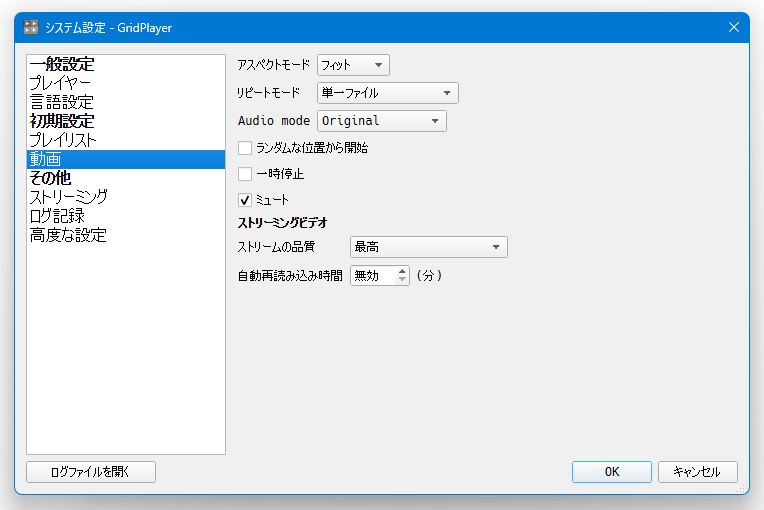Close the システム設定 dialog
The height and width of the screenshot is (510, 764).
tap(734, 27)
